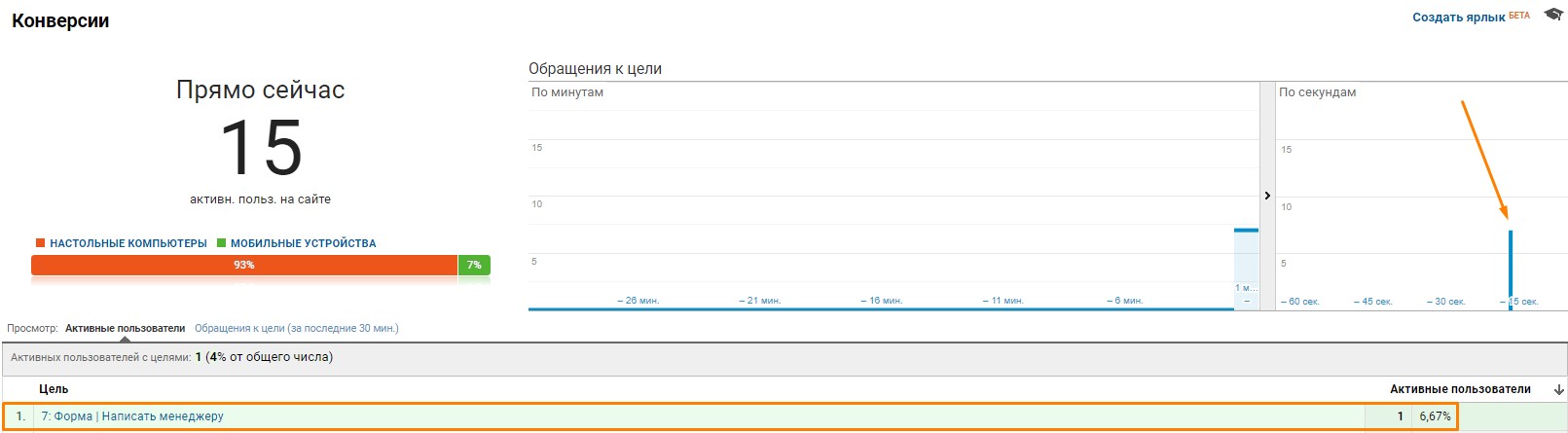
Task: Click the По минутам chart label
Action: 567,92
